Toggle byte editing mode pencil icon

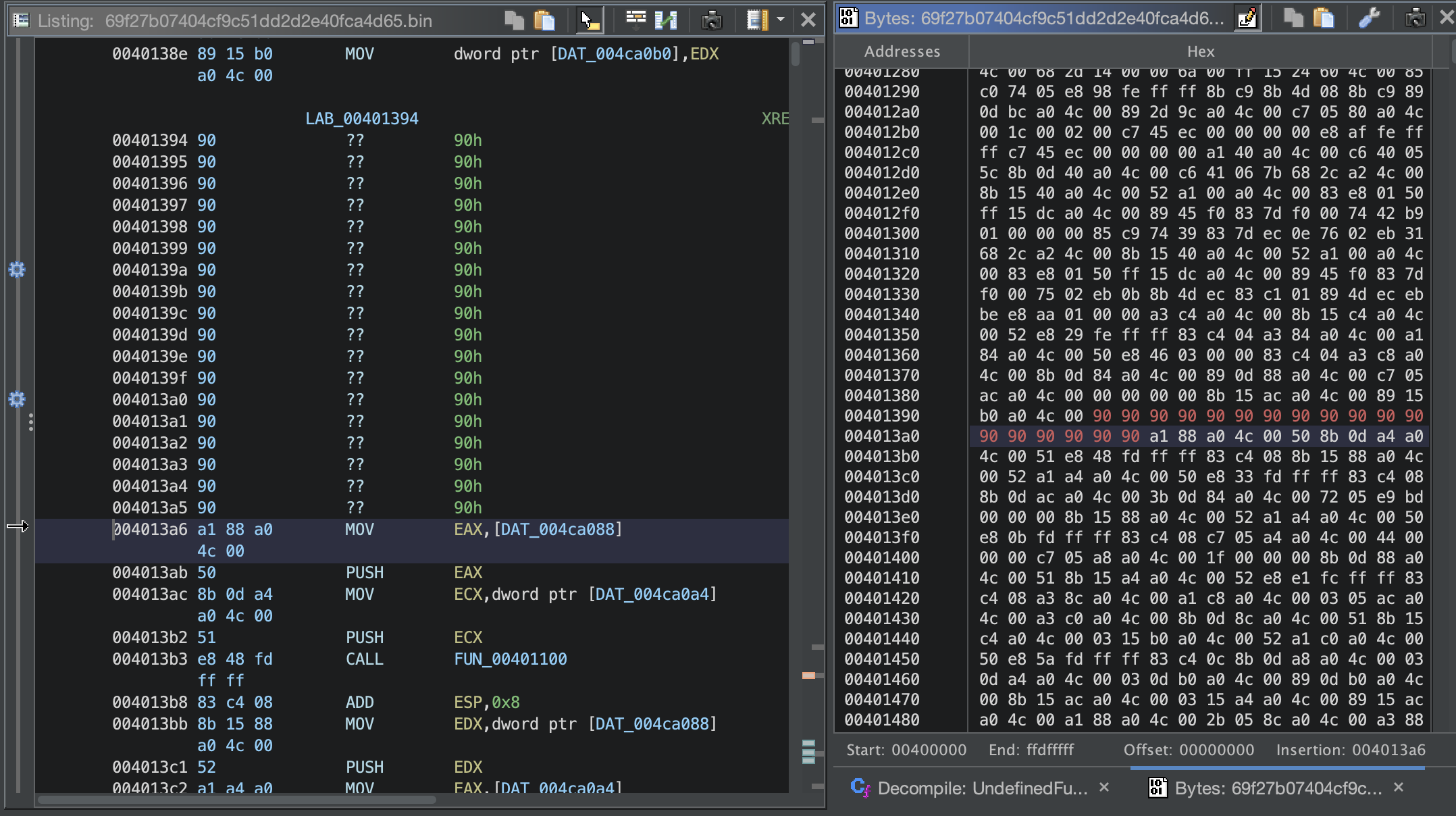pyautogui.click(x=1247, y=18)
